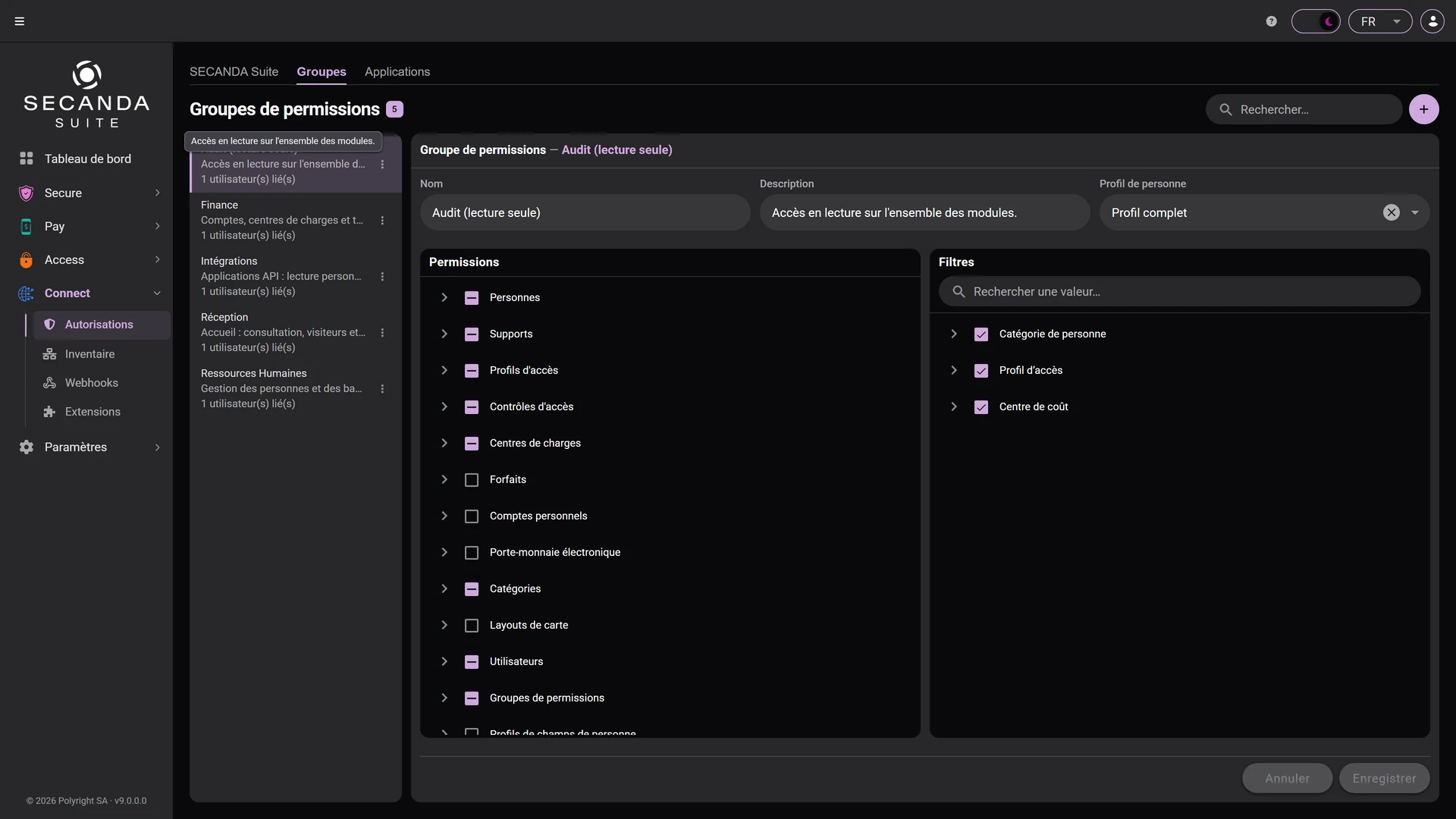This screenshot has width=1456, height=819.
Task: Open the three-dot menu for Finance group
Action: tap(382, 220)
